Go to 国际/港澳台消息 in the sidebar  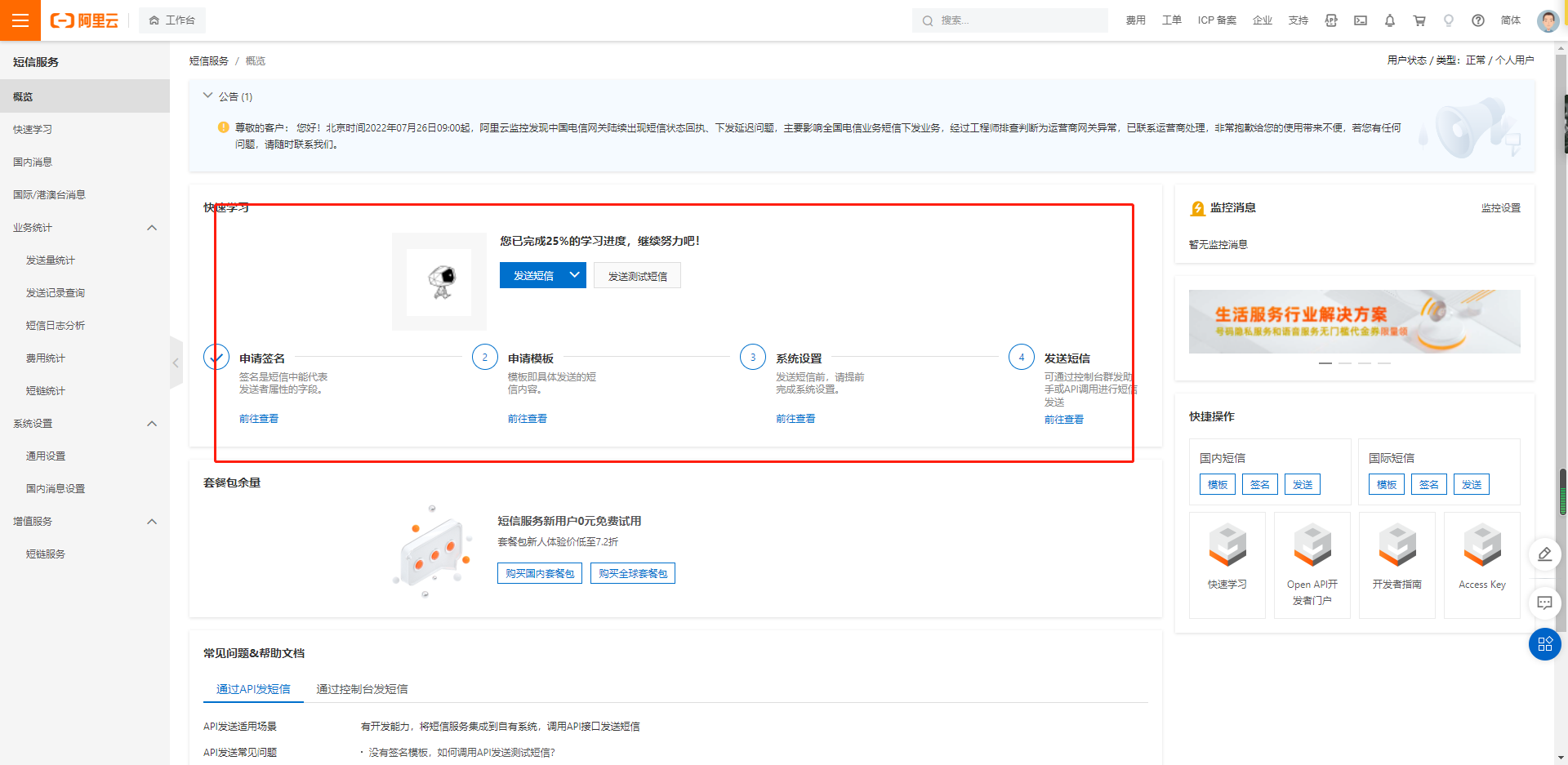point(85,194)
